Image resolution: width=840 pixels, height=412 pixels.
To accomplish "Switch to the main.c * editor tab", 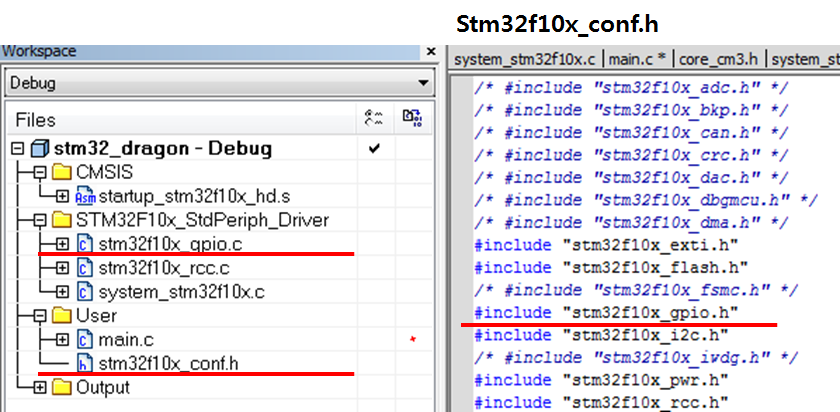I will [x=636, y=59].
